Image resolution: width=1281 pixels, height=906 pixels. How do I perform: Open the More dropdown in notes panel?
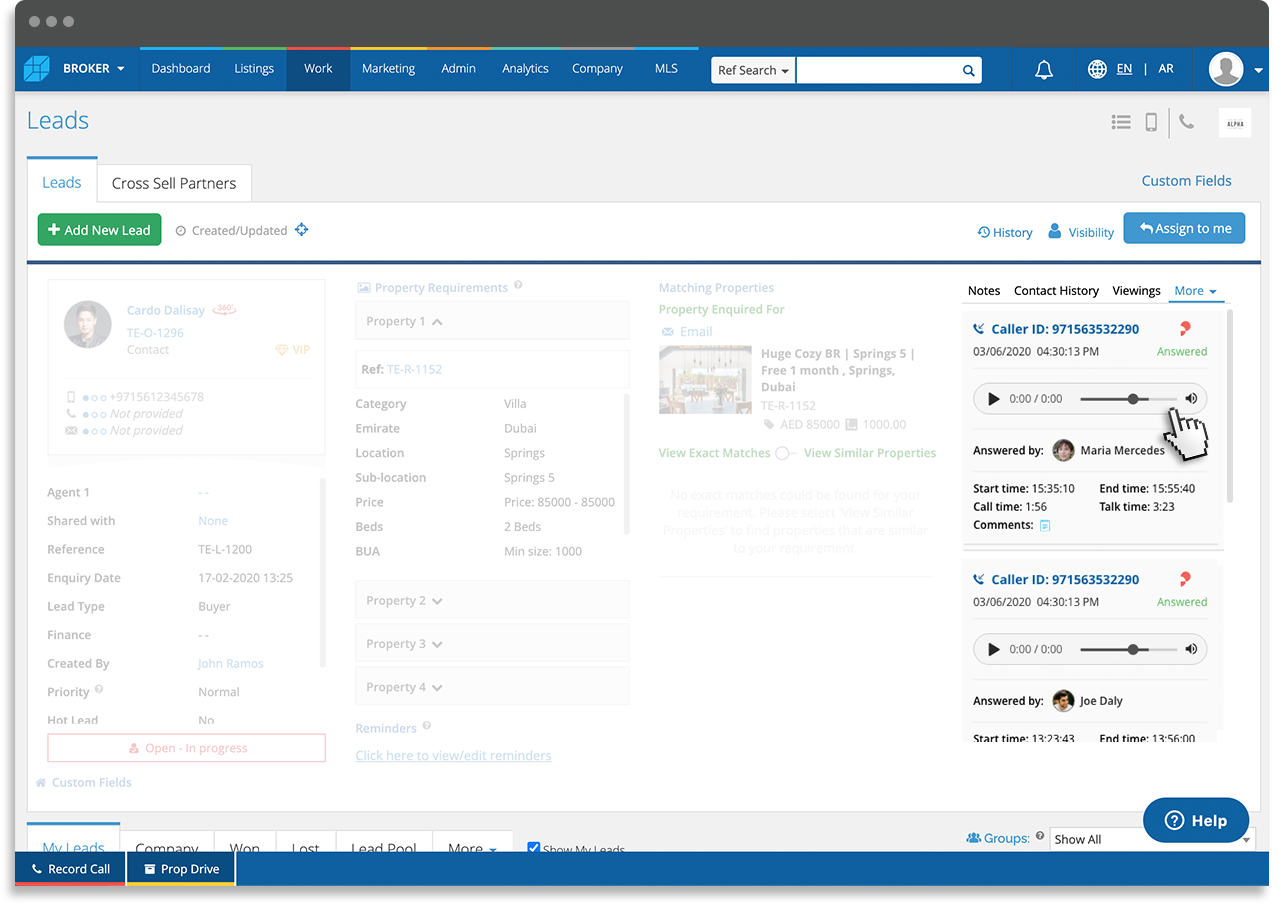click(1196, 291)
